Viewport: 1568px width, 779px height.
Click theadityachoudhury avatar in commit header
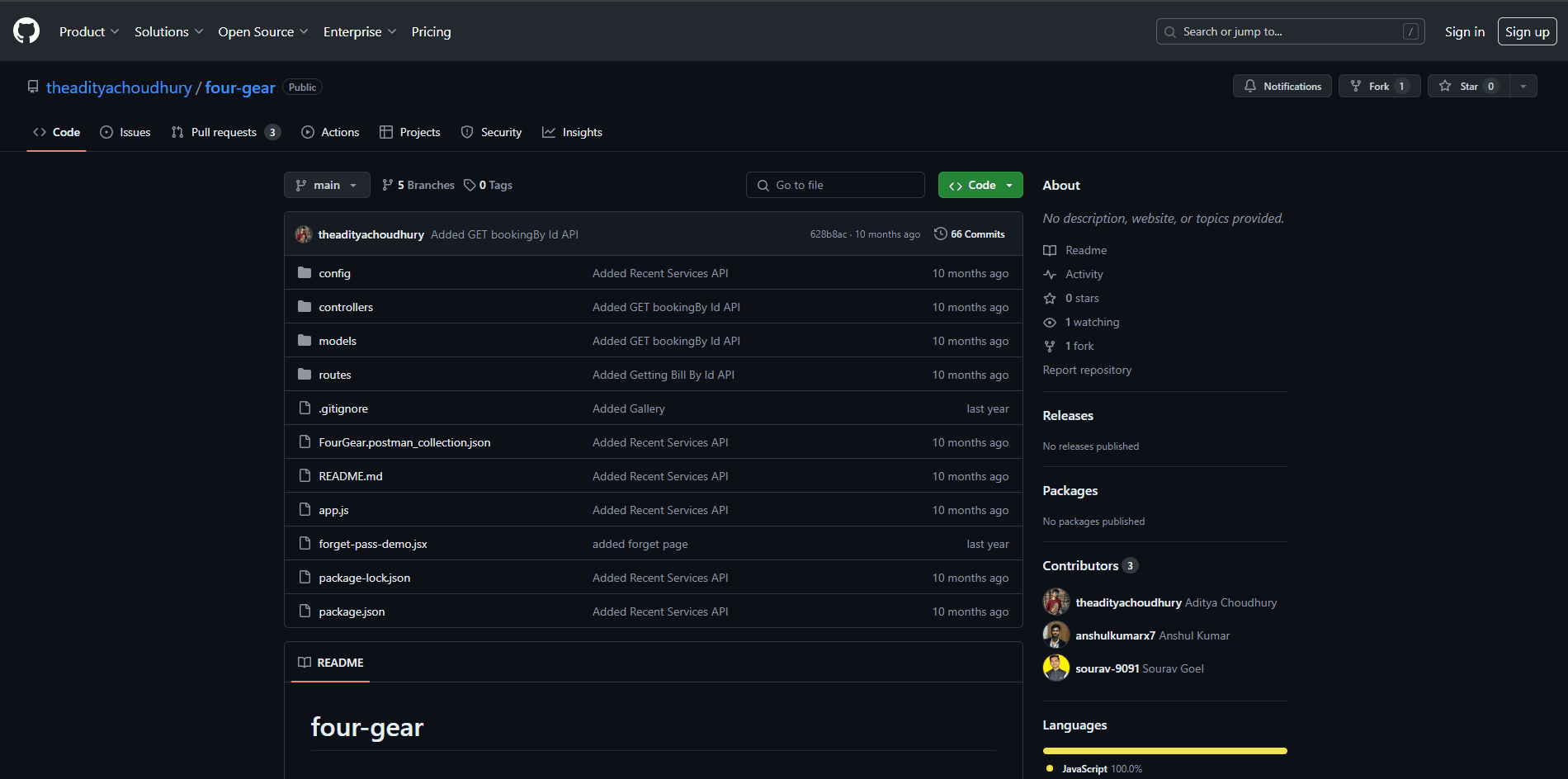[x=304, y=234]
